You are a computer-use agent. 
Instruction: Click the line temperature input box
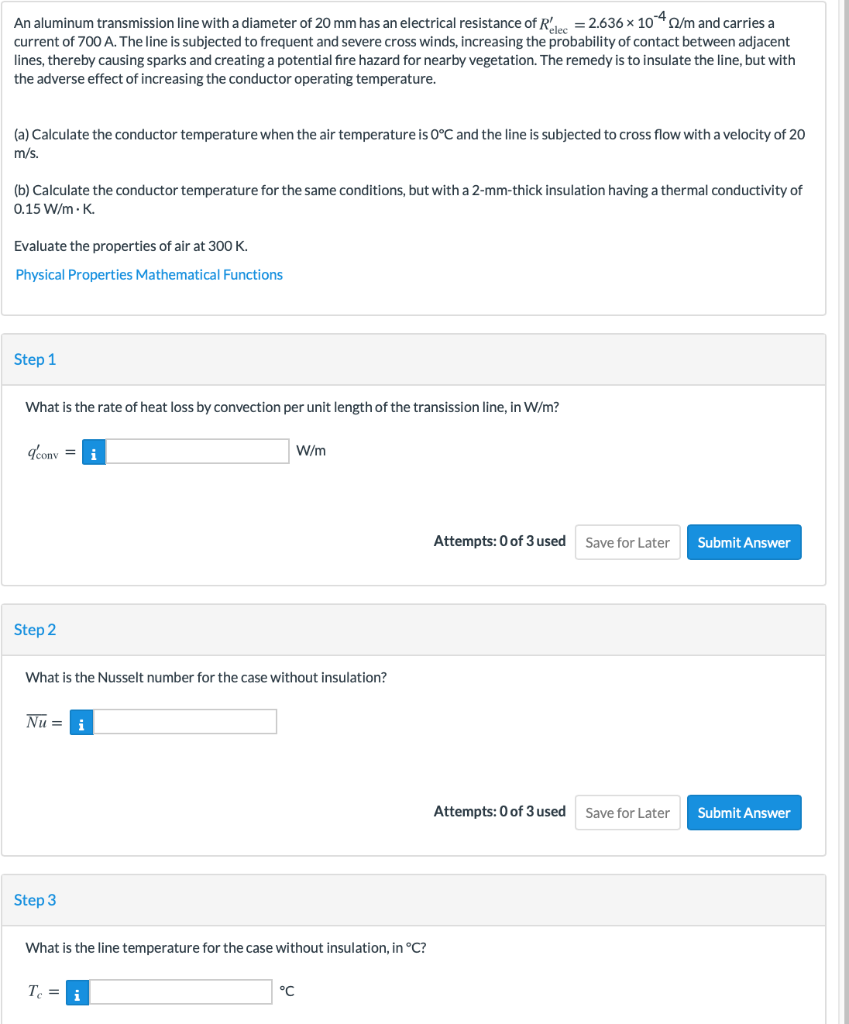182,991
